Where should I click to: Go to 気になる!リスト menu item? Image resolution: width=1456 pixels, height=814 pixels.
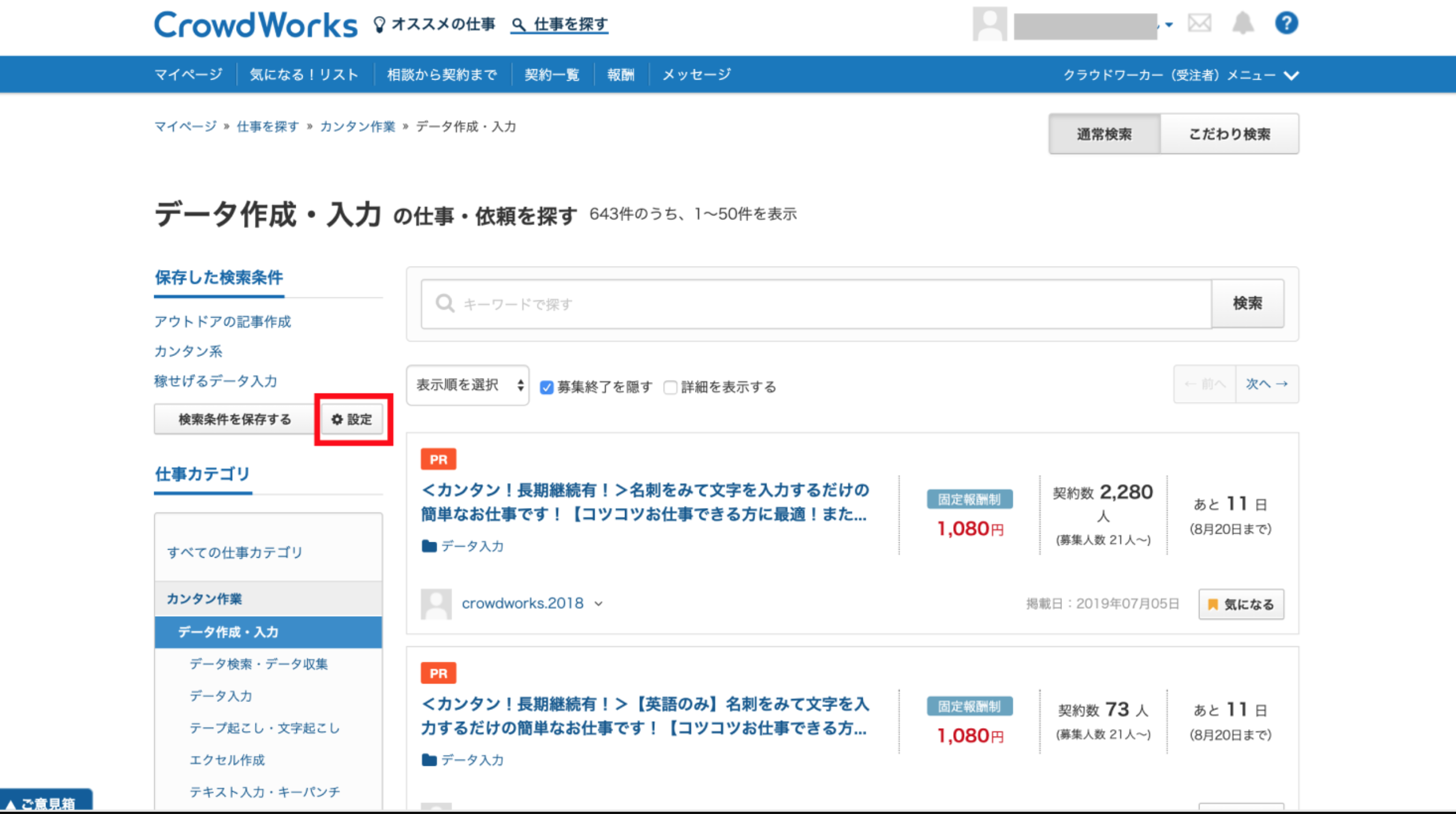pos(304,75)
